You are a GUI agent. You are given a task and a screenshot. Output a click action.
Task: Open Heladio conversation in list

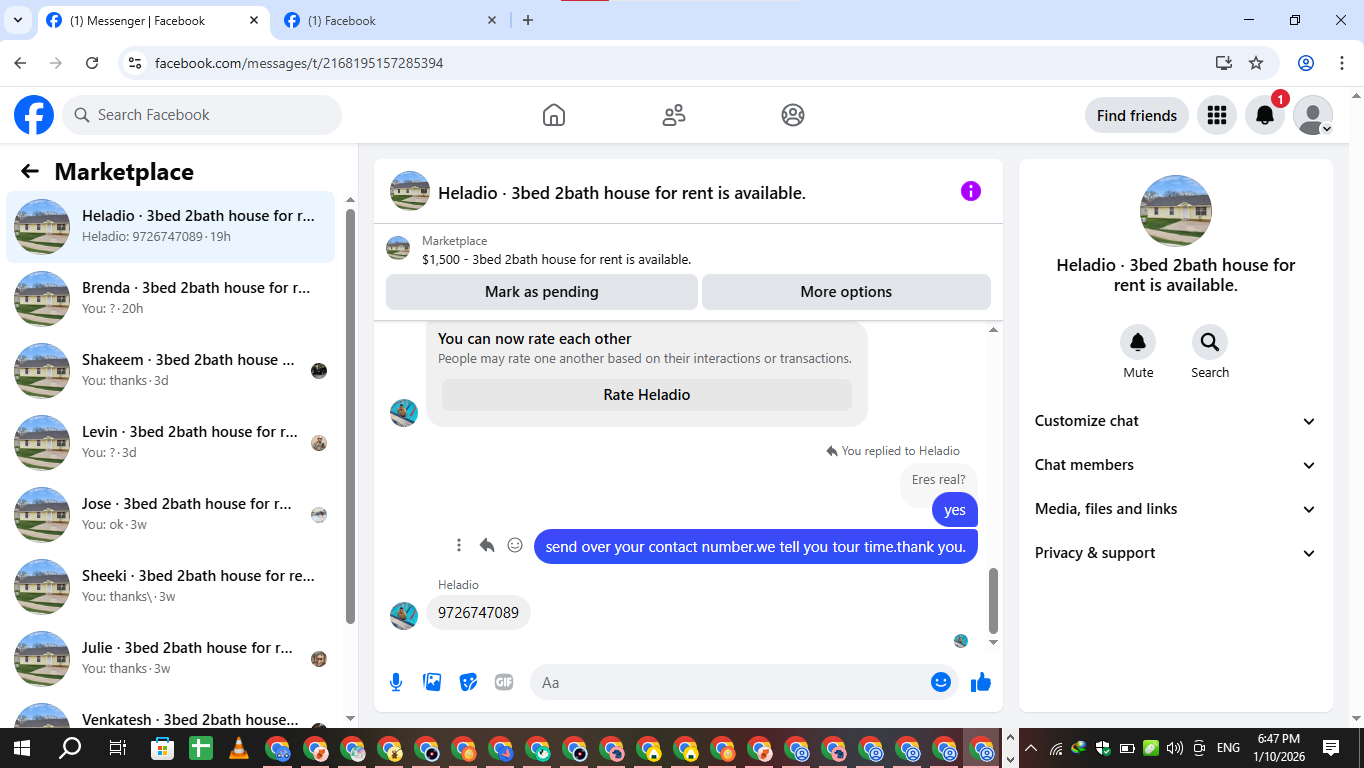pos(171,227)
